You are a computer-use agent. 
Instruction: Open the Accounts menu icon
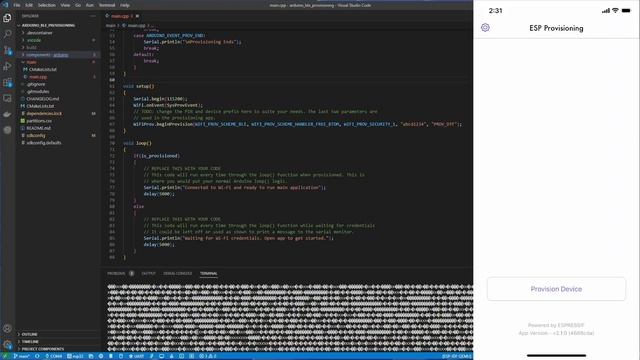(7, 328)
